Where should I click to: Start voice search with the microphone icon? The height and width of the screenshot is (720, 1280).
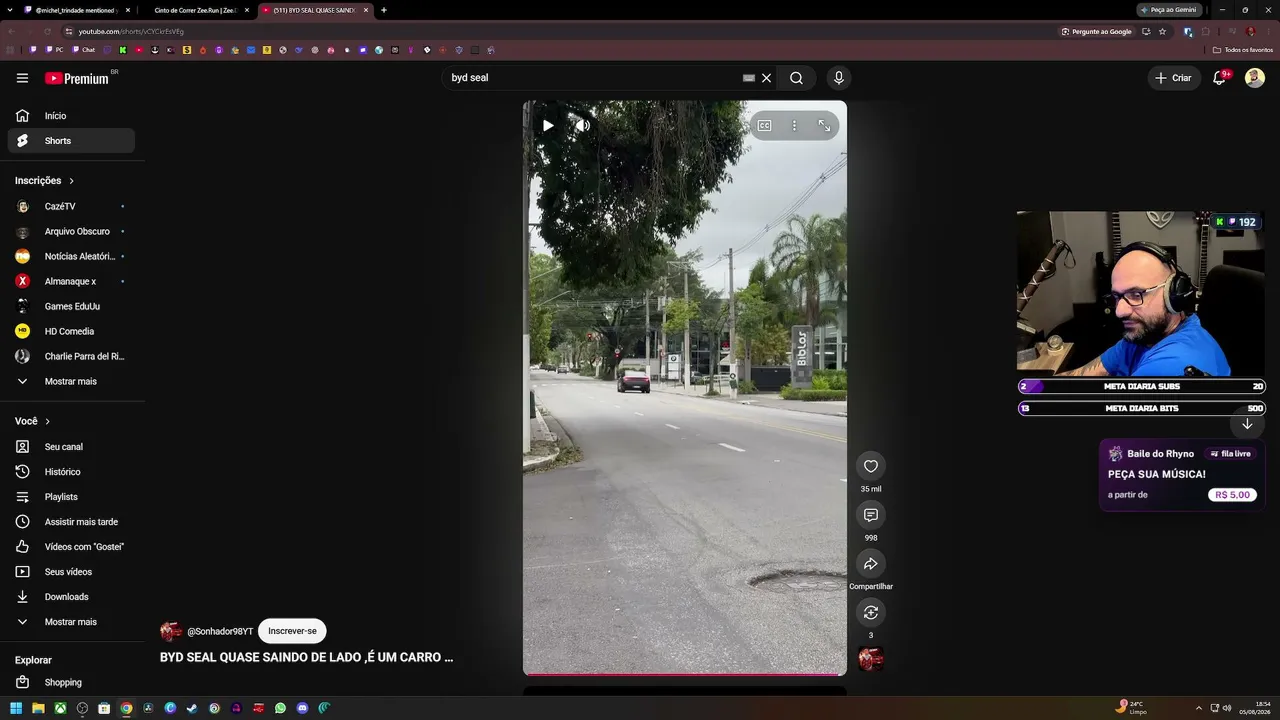(x=839, y=78)
